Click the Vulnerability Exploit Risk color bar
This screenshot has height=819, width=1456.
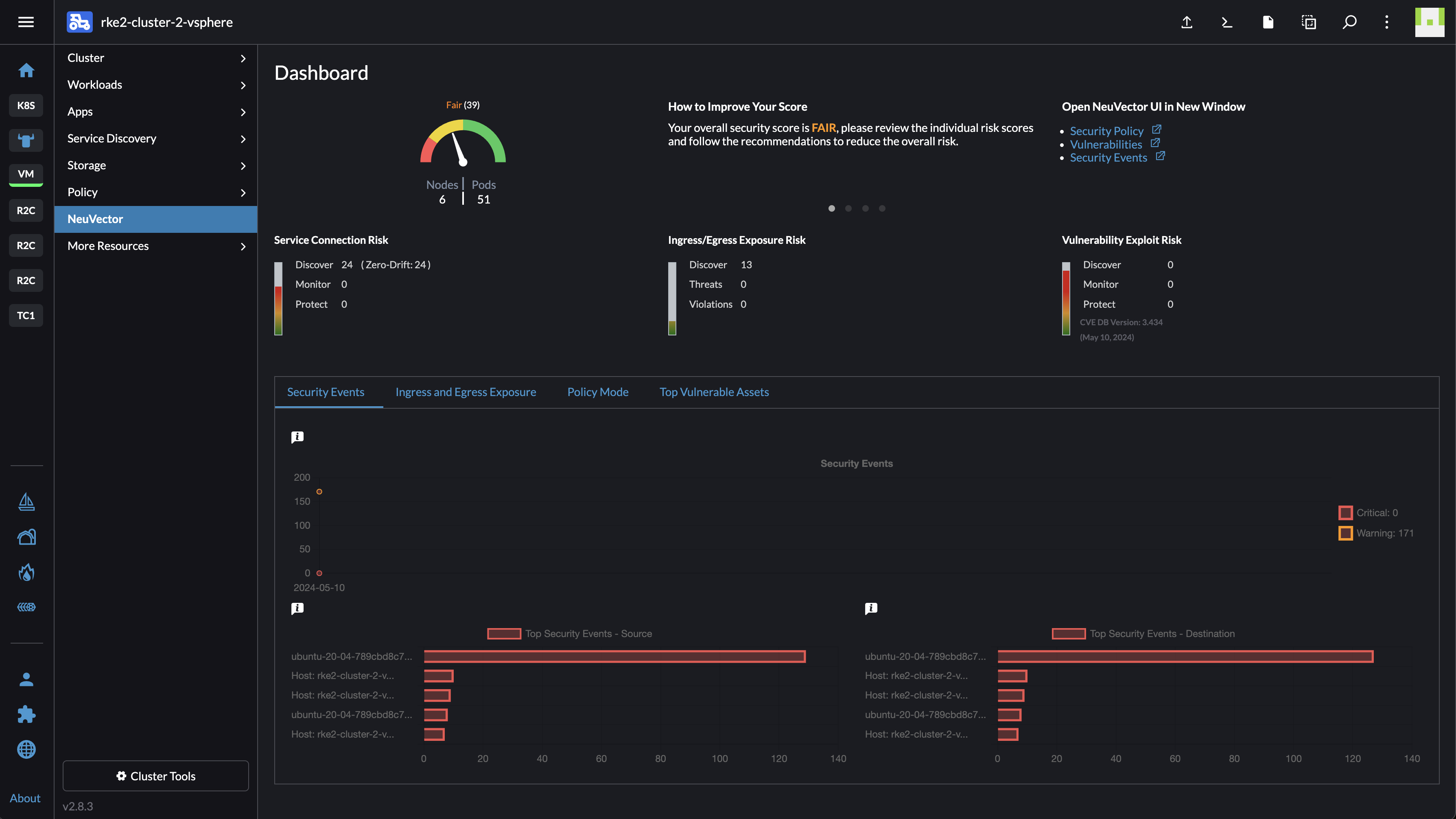point(1066,298)
